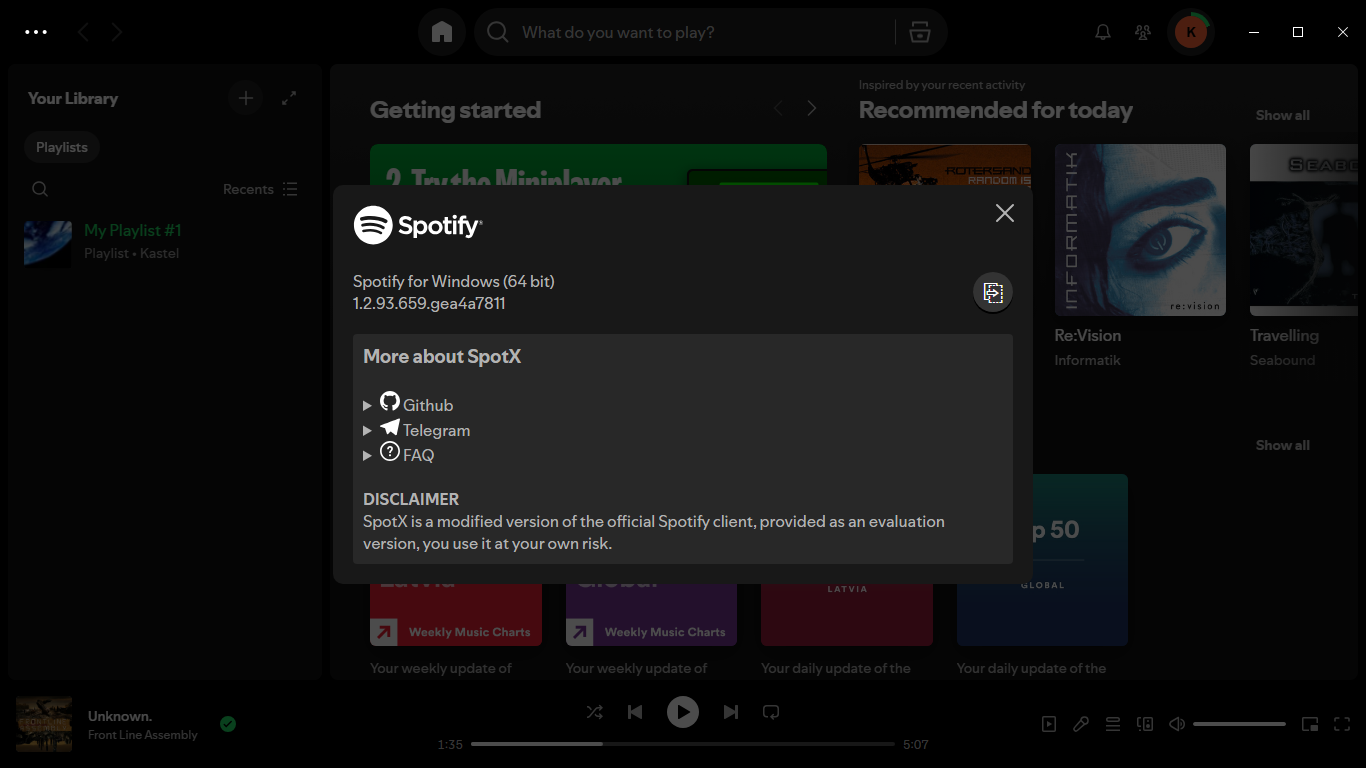
Task: Skip to the previous track
Action: coord(635,712)
